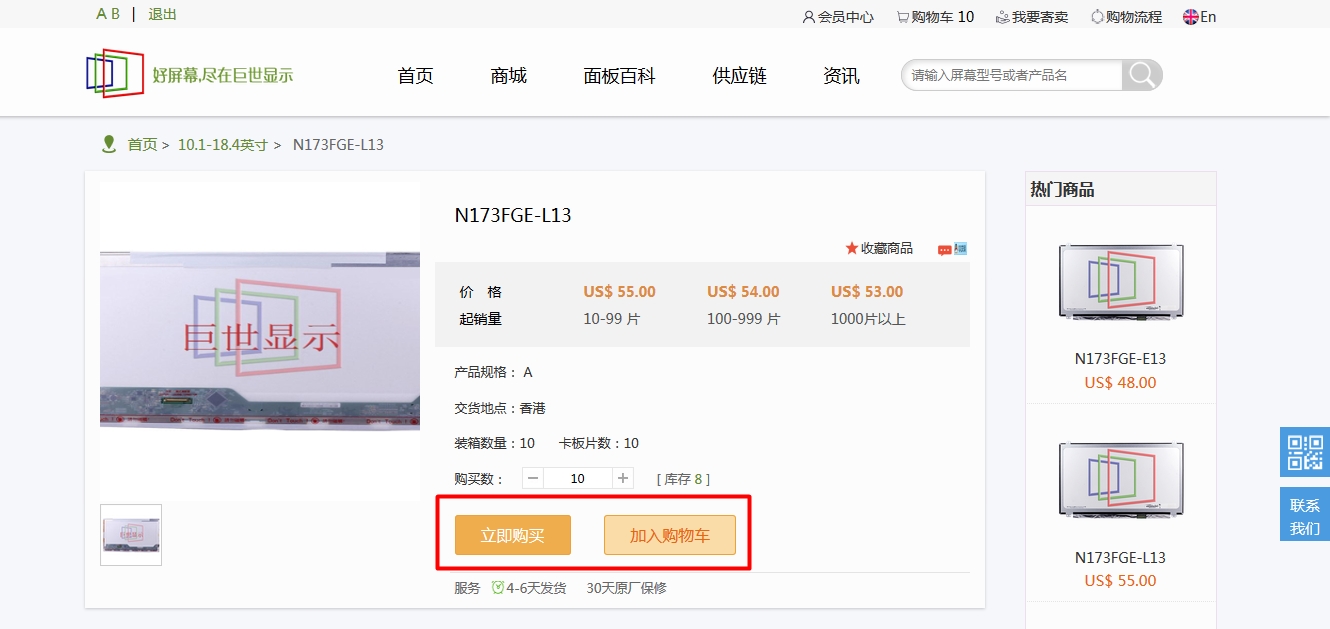Click breadcrumb 10.1-18.4英寸 category
The image size is (1330, 629).
223,144
